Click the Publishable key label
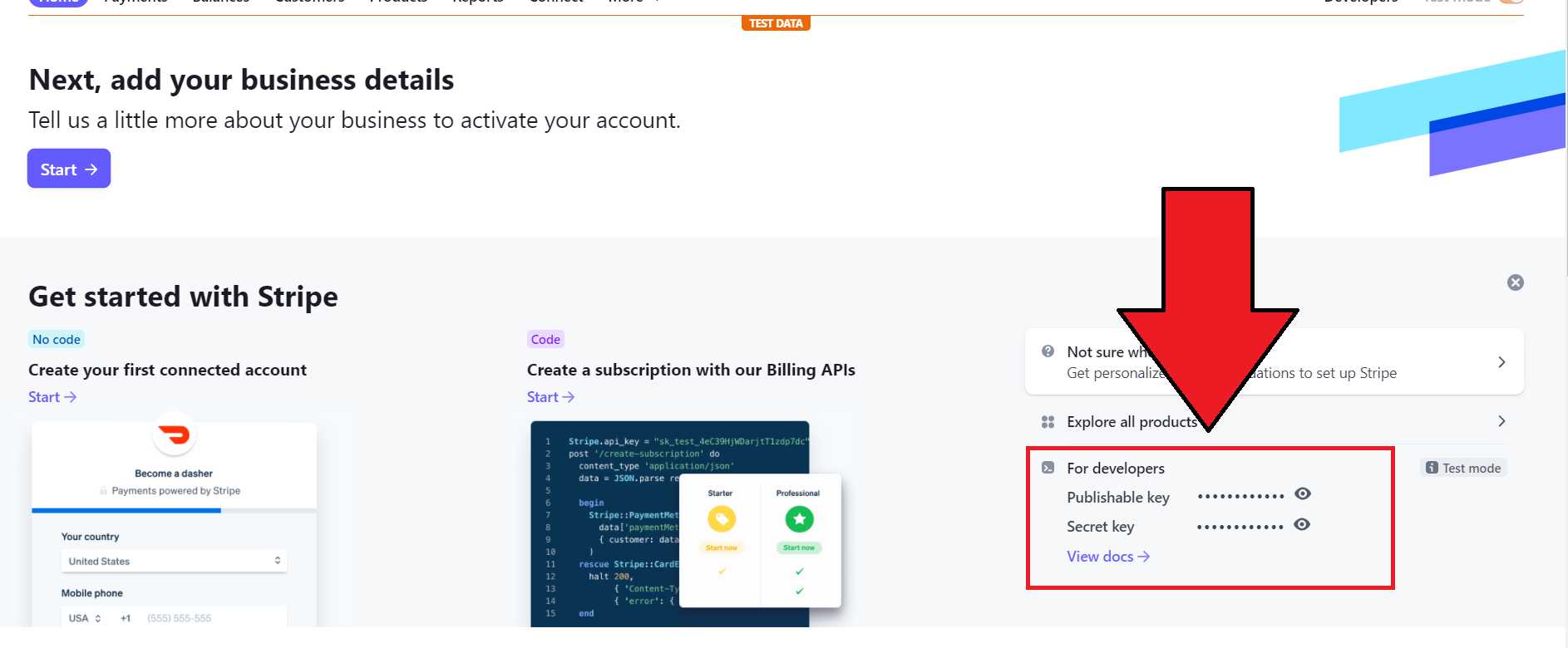The image size is (1568, 648). coord(1118,498)
